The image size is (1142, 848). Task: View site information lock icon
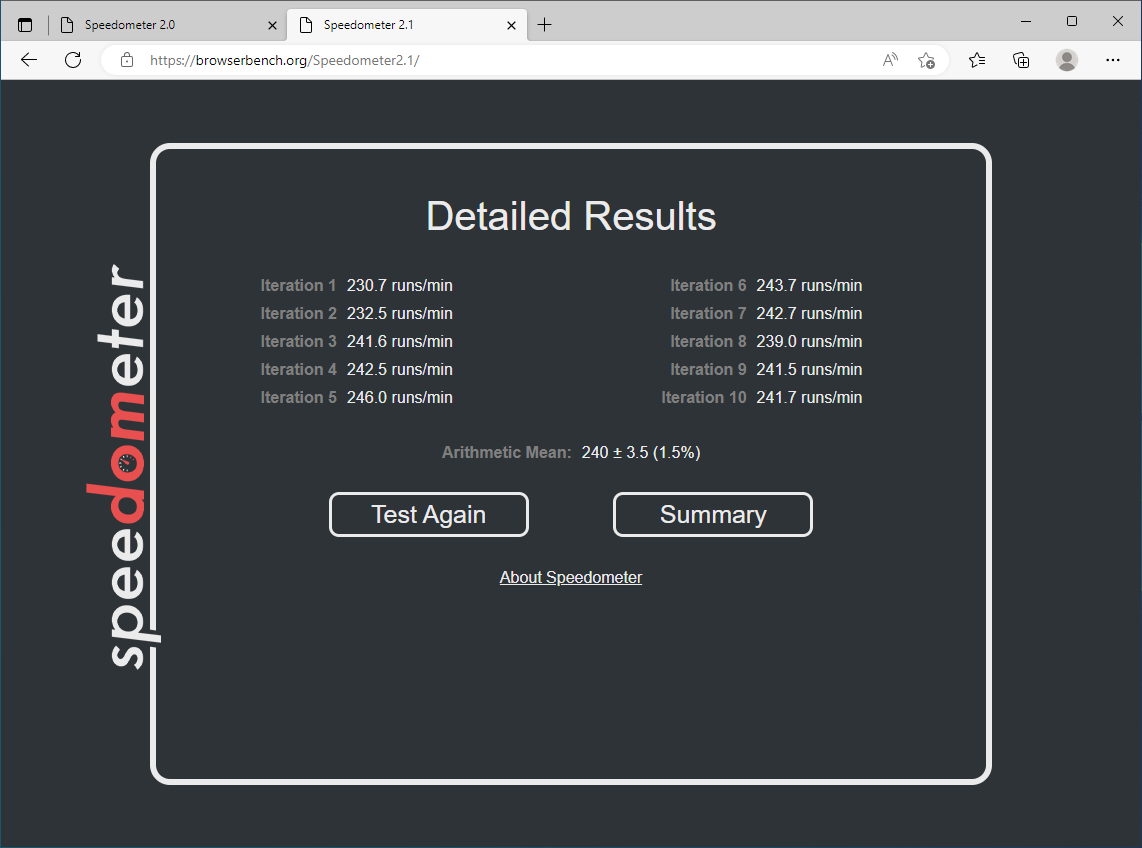point(127,60)
